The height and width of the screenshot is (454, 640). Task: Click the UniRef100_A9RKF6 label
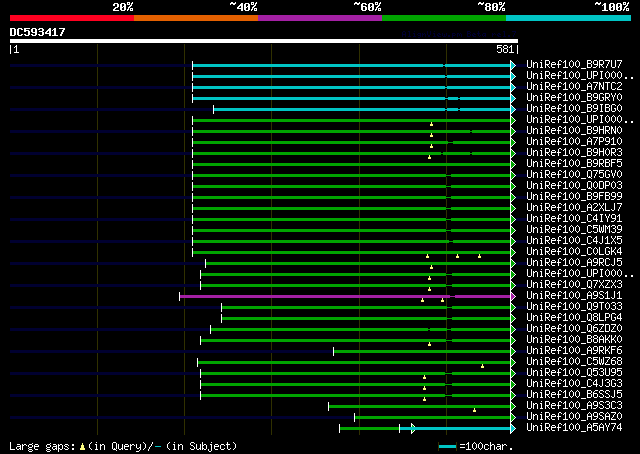point(574,351)
